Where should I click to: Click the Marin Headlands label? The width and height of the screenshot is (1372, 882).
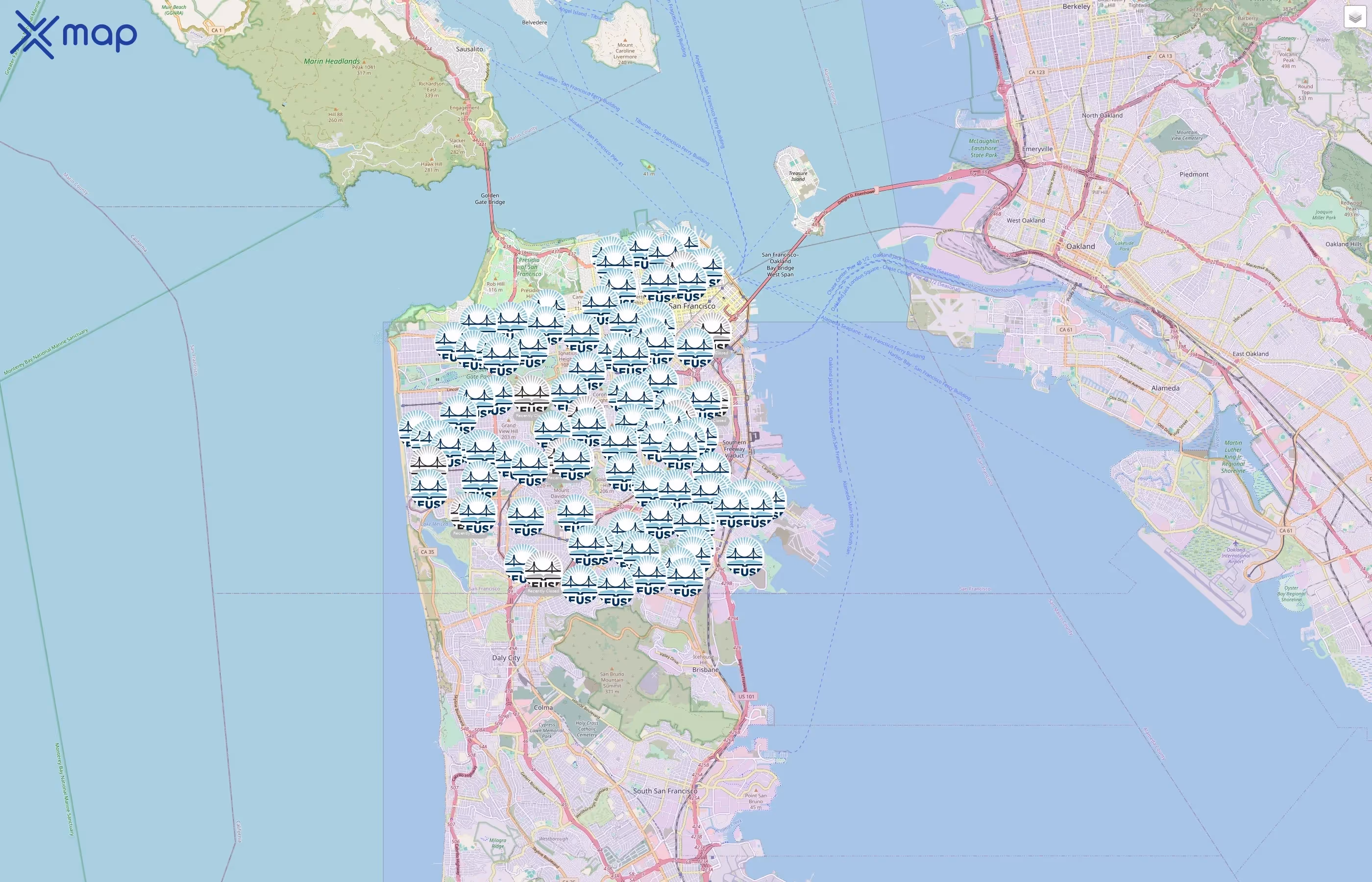tap(332, 61)
